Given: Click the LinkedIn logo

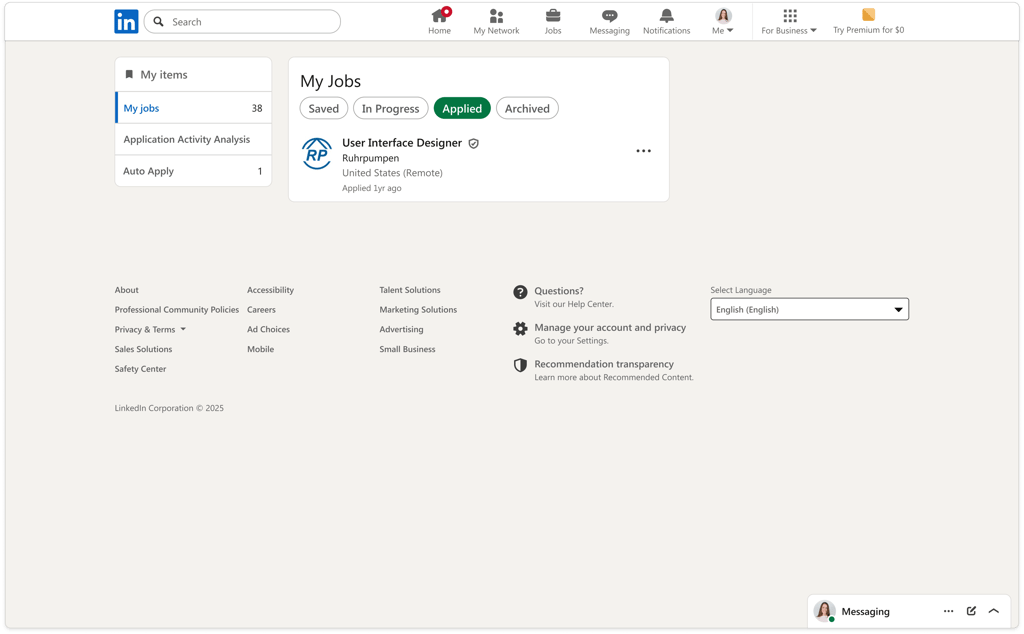Looking at the screenshot, I should [x=126, y=22].
